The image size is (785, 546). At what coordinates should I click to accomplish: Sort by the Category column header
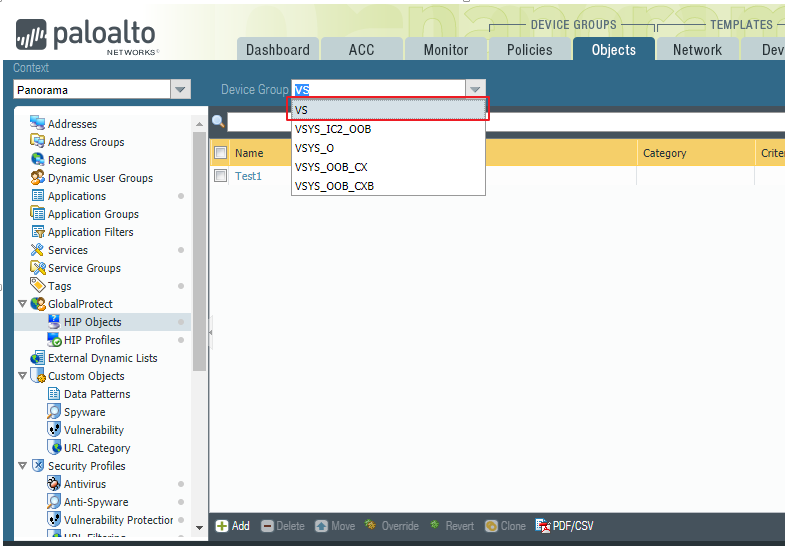tap(695, 153)
